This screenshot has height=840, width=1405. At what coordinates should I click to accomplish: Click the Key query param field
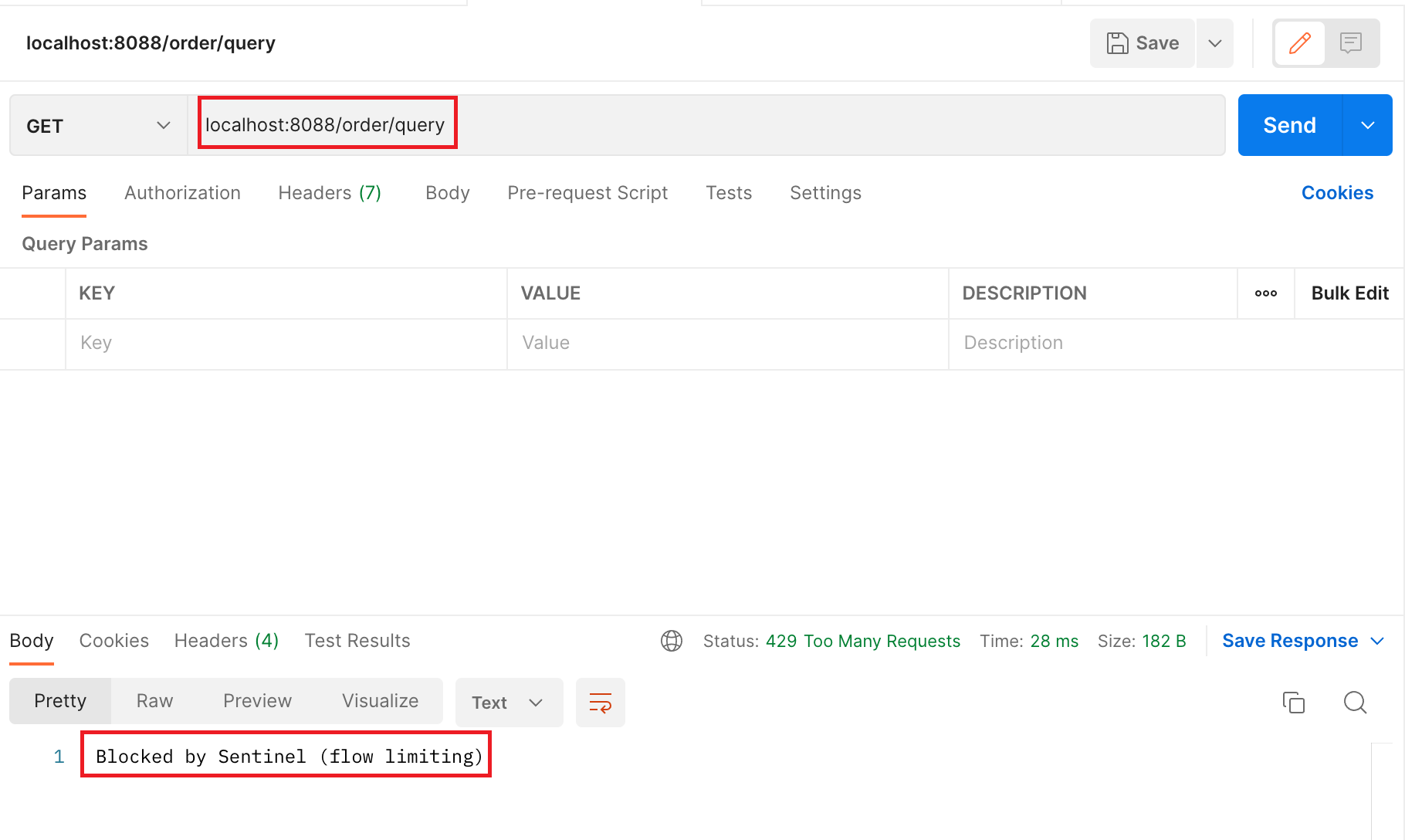(x=286, y=344)
